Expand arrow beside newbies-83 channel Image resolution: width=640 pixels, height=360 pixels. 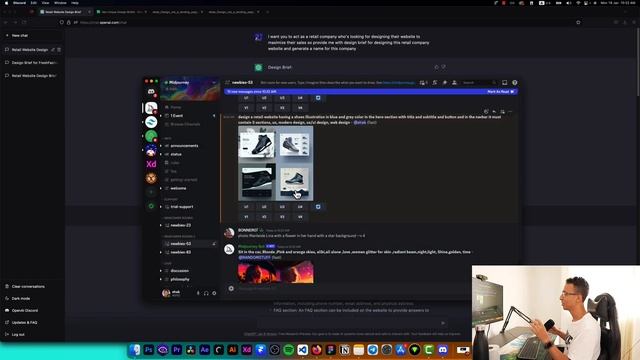point(161,252)
